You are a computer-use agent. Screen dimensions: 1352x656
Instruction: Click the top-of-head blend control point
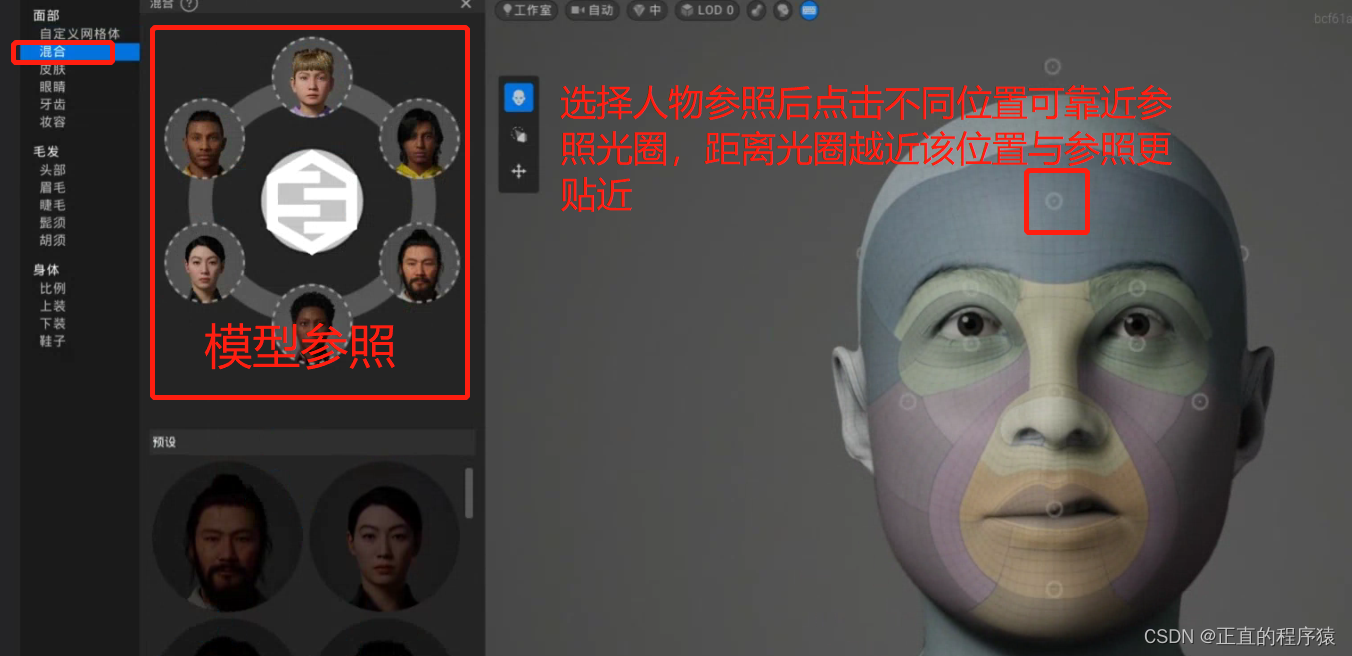(x=1052, y=66)
